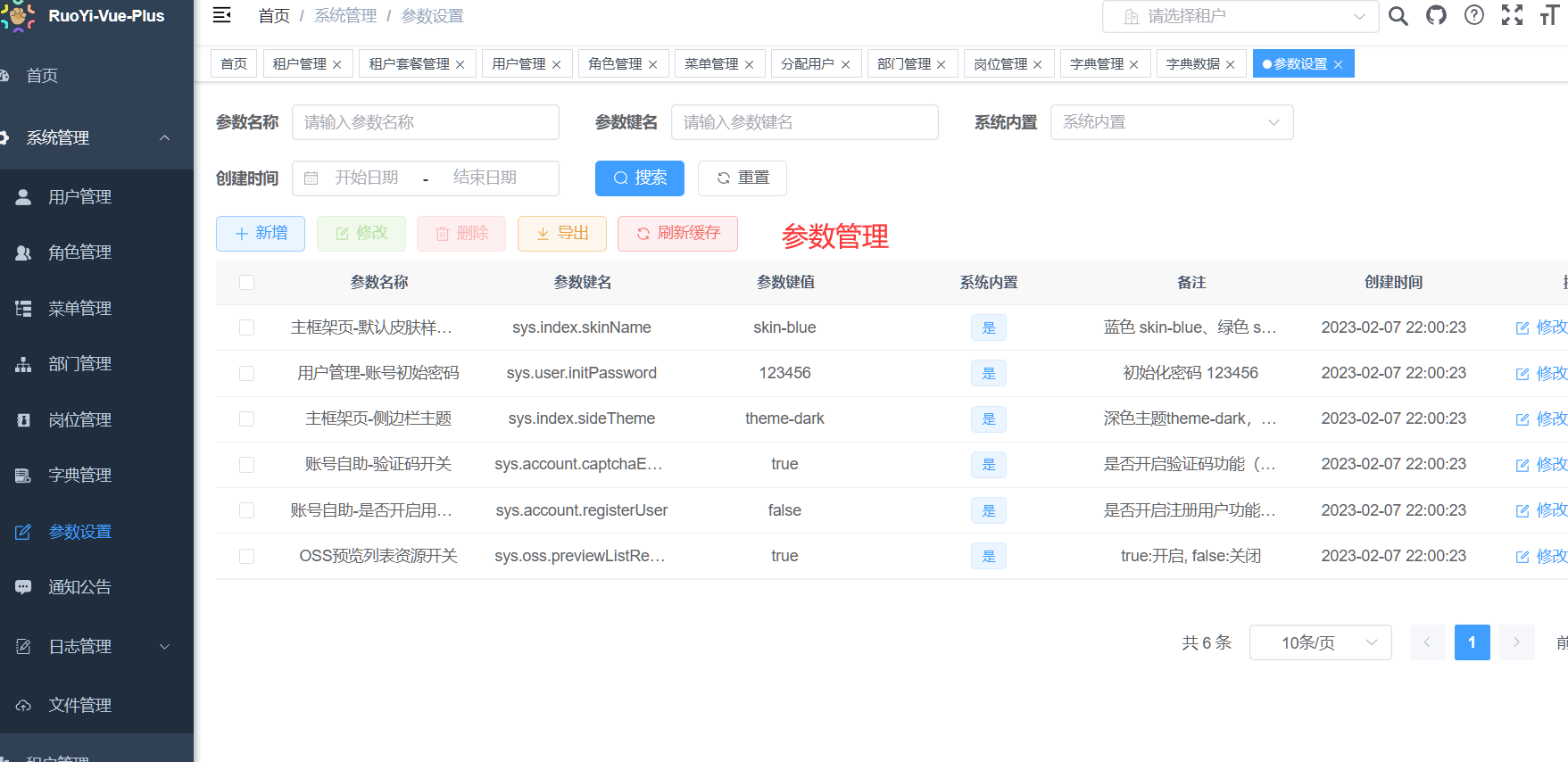The height and width of the screenshot is (762, 1568).
Task: Toggle fullscreen mode icon
Action: tap(1512, 15)
